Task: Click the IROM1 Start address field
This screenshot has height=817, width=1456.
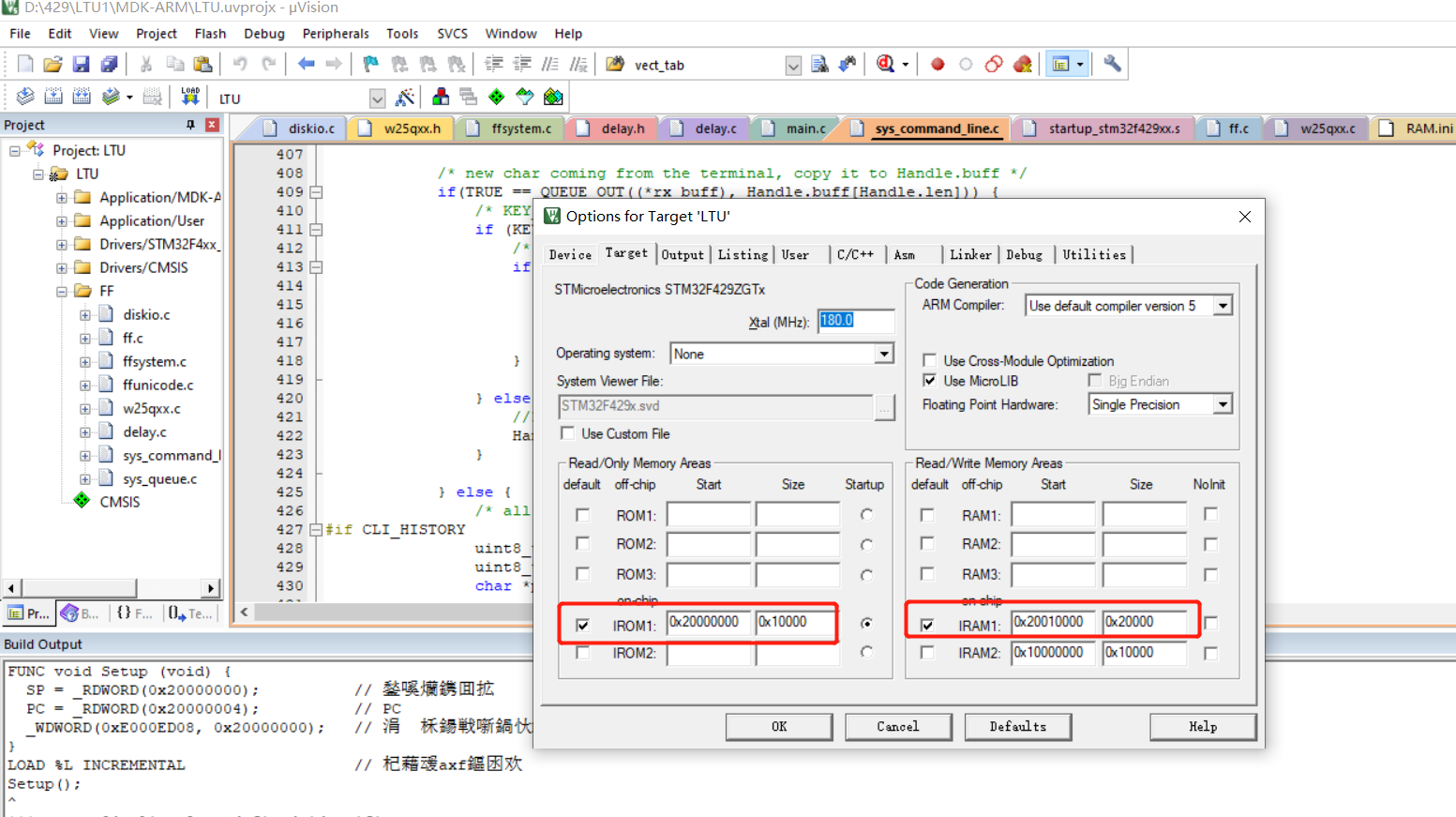Action: pyautogui.click(x=708, y=622)
